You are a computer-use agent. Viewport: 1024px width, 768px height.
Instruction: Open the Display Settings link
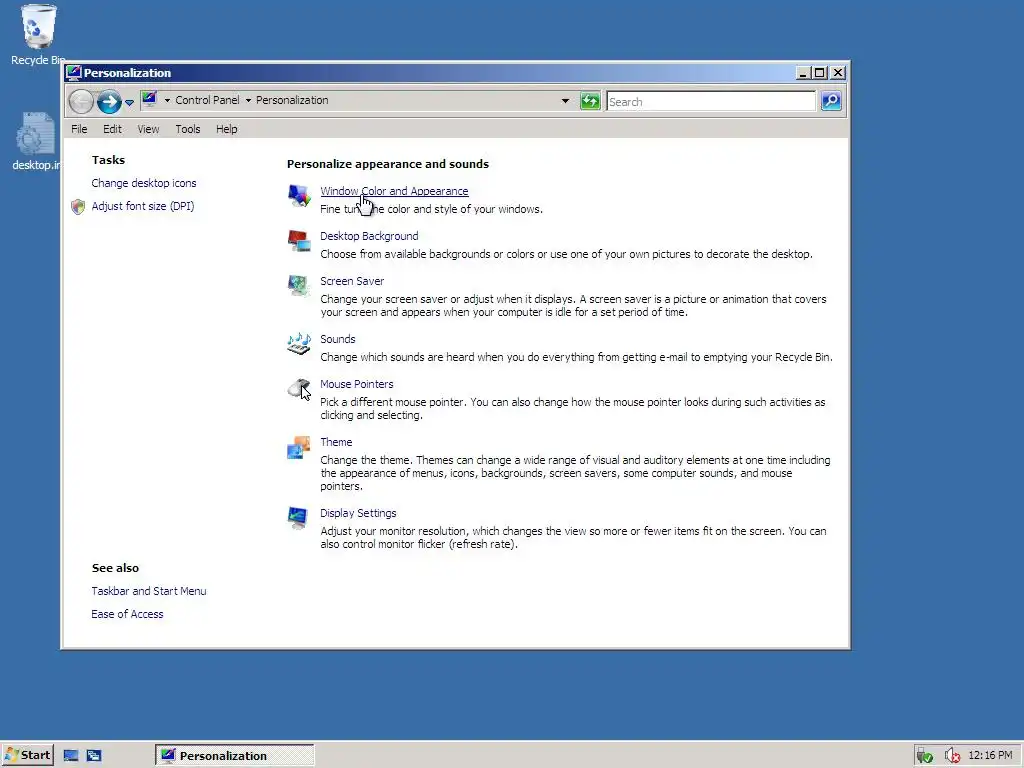[358, 513]
